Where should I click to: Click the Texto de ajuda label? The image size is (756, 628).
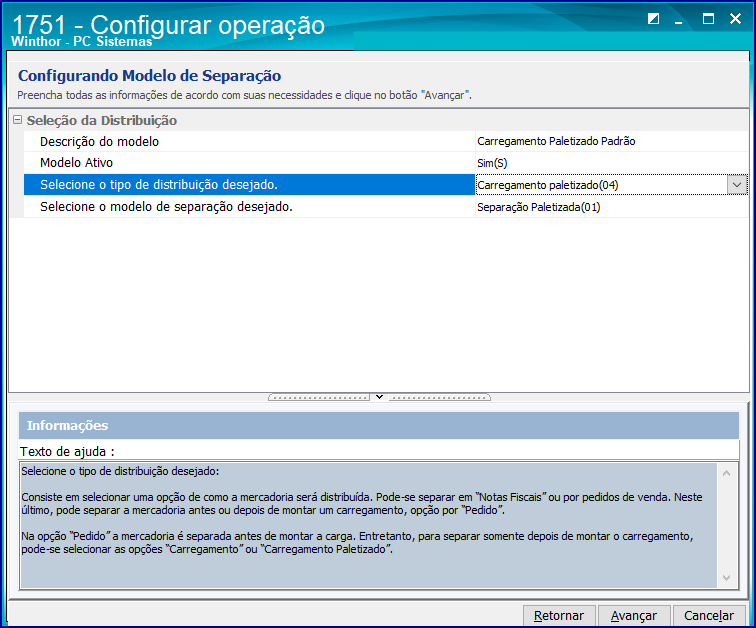pyautogui.click(x=67, y=452)
